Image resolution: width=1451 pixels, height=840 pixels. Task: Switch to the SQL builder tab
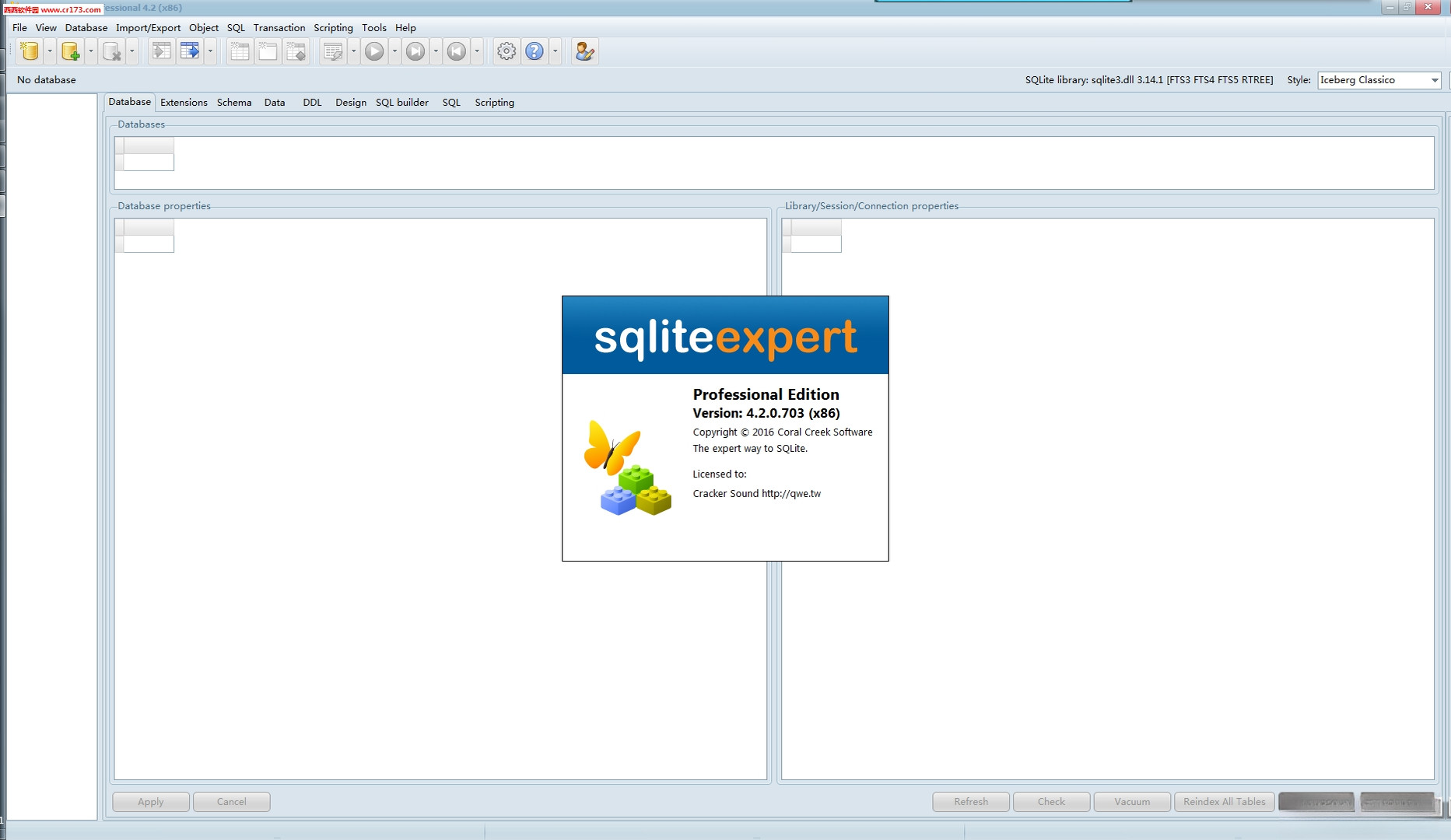point(402,103)
